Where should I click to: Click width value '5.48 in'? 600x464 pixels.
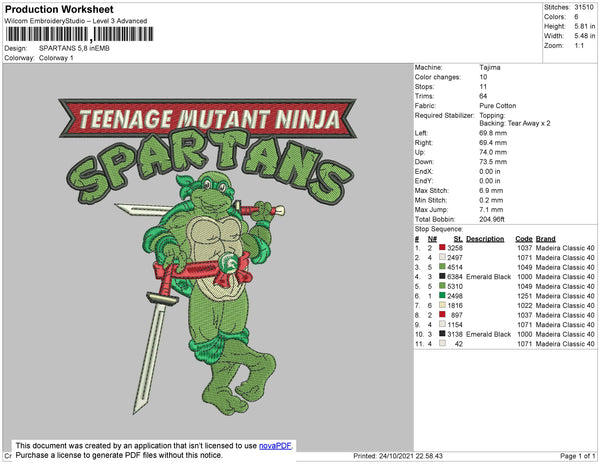(585, 36)
